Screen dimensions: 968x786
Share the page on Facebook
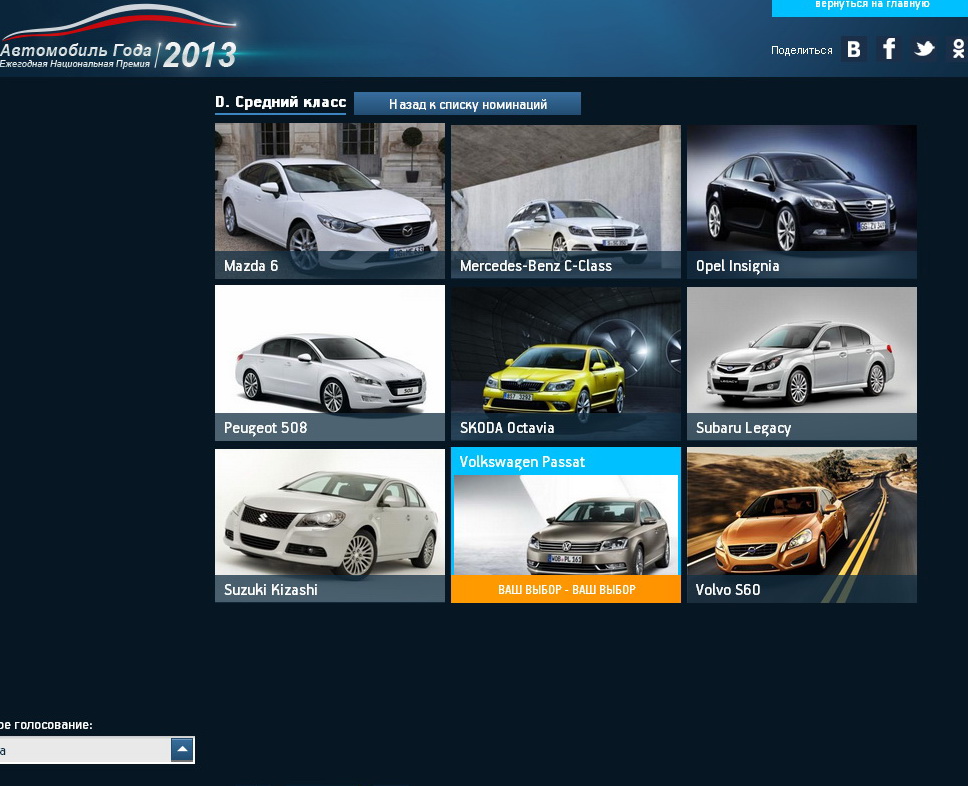889,49
